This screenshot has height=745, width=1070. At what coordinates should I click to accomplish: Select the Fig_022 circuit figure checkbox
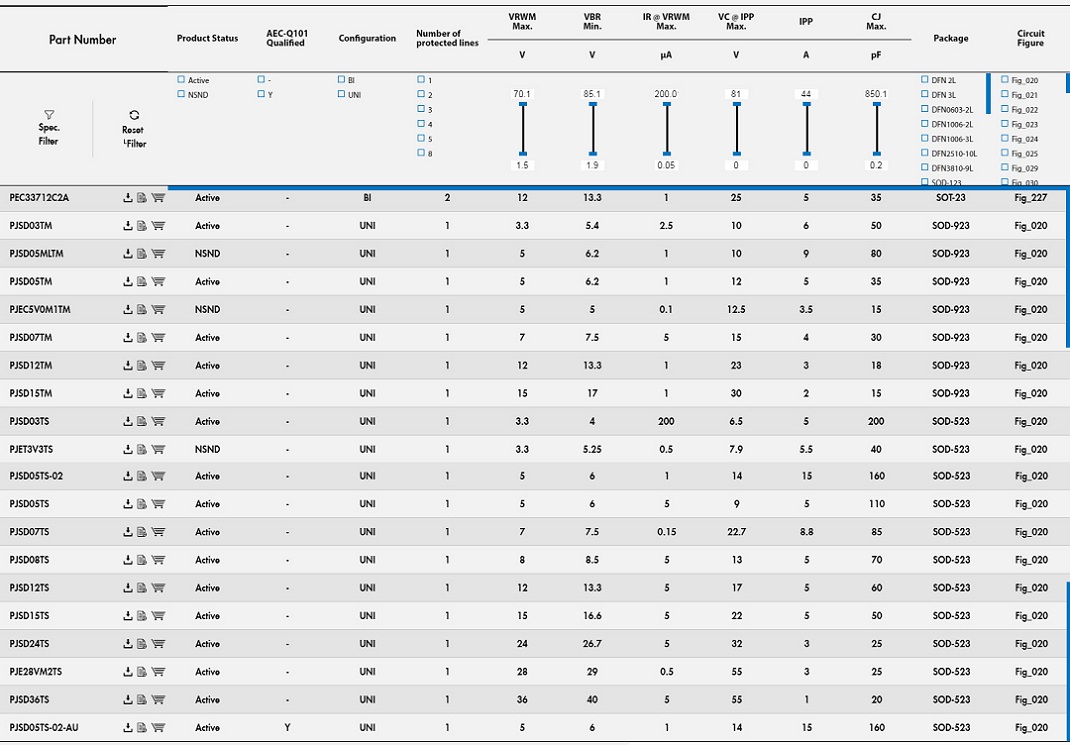1005,109
